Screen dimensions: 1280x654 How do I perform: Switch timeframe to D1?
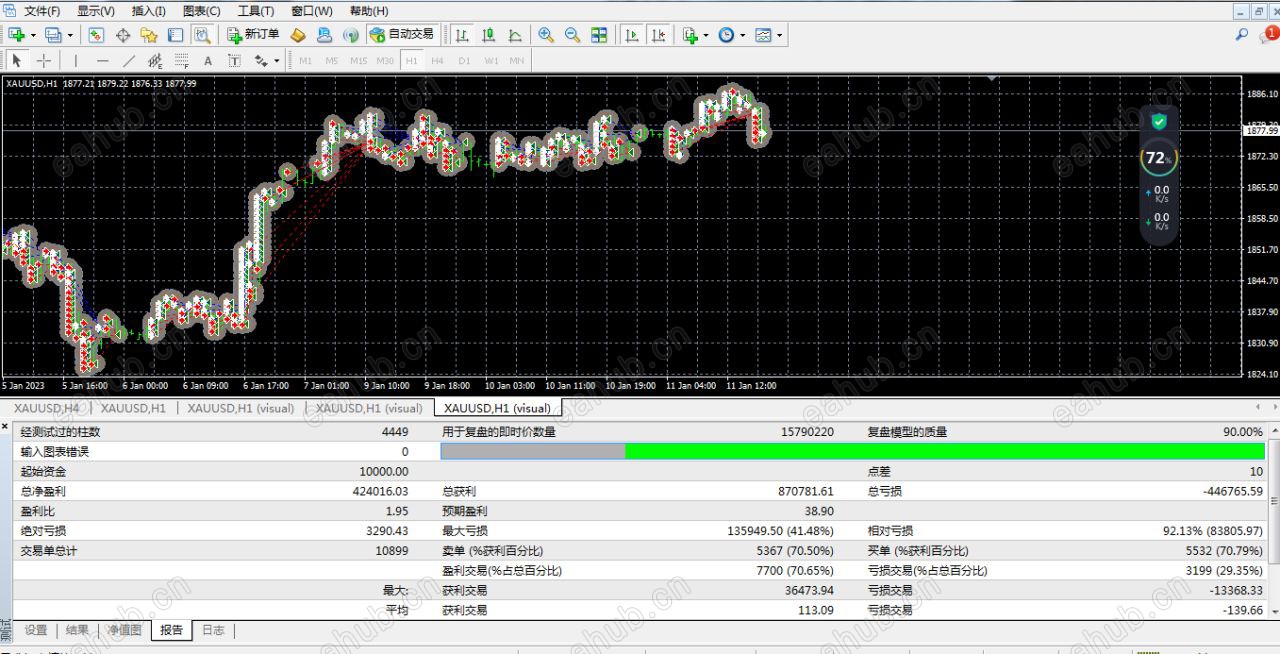click(x=464, y=60)
